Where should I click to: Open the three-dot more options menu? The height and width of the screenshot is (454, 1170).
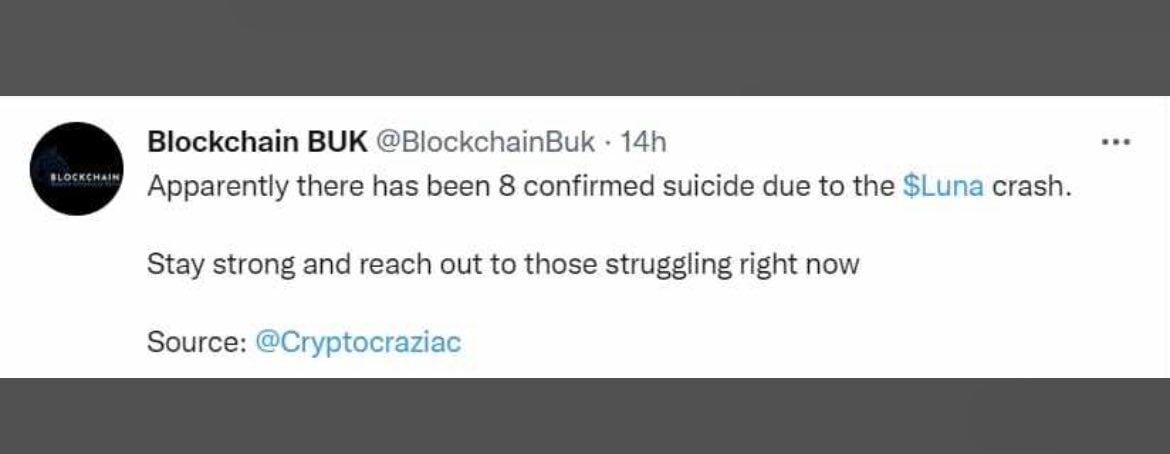pyautogui.click(x=1114, y=142)
